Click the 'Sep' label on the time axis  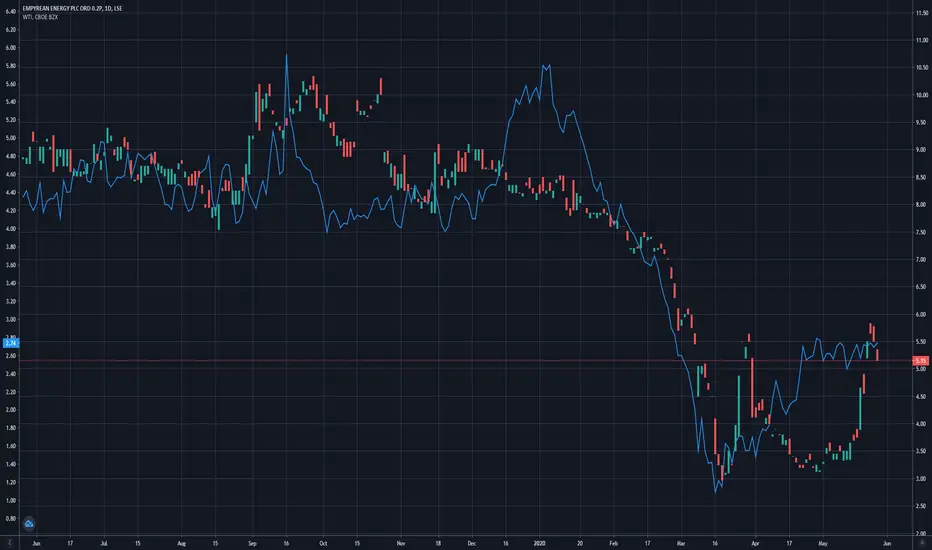coord(252,543)
